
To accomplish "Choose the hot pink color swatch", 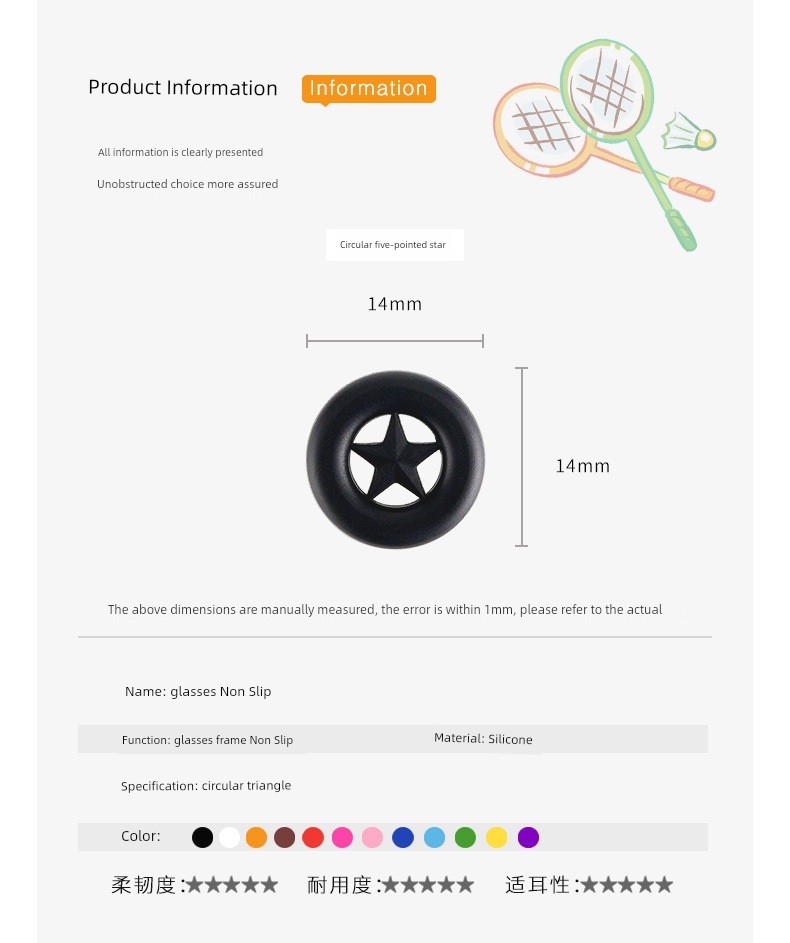I will pyautogui.click(x=342, y=837).
